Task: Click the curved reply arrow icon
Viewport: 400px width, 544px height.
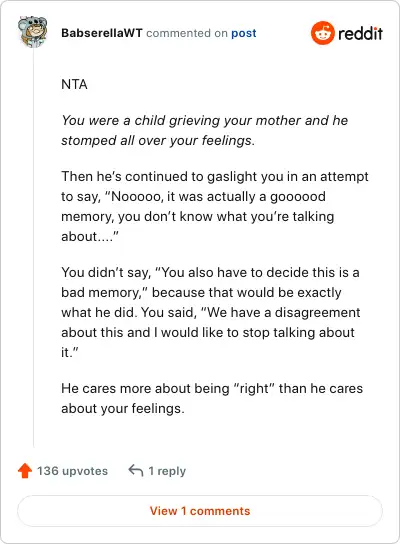Action: (x=136, y=470)
